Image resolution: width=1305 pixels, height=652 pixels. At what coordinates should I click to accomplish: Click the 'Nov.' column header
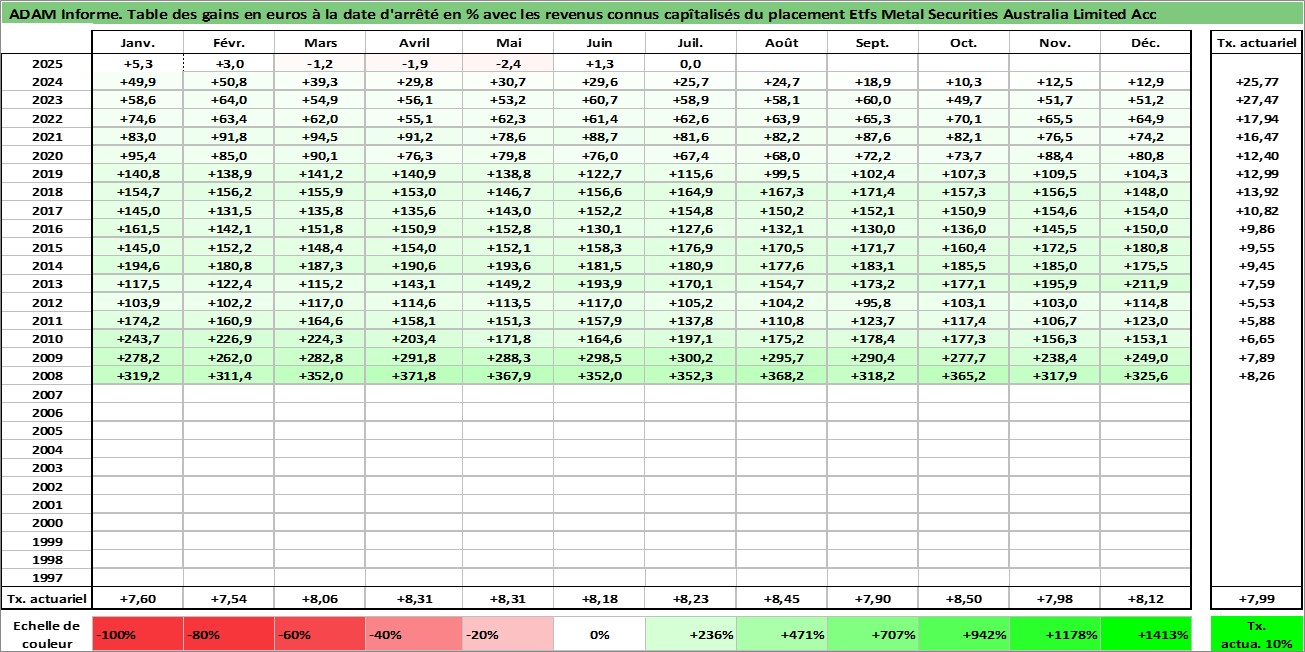click(1055, 43)
